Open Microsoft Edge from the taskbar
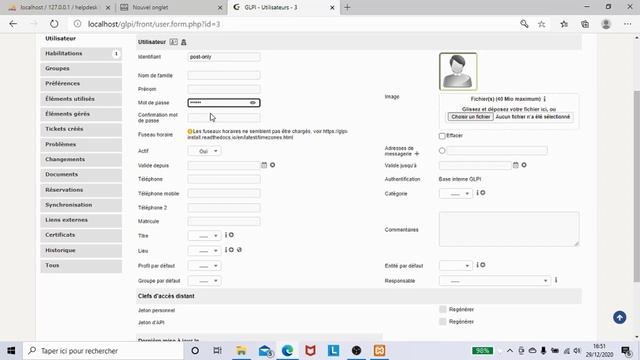Viewport: 640px width, 360px height. click(x=287, y=350)
